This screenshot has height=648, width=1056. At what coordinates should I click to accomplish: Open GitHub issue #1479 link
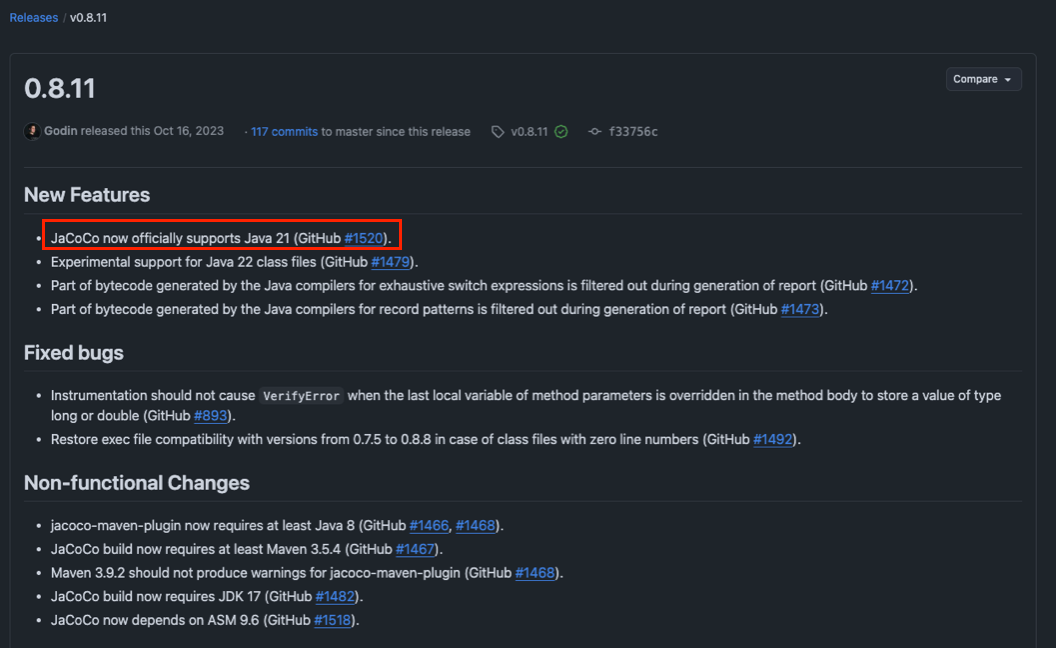(391, 262)
